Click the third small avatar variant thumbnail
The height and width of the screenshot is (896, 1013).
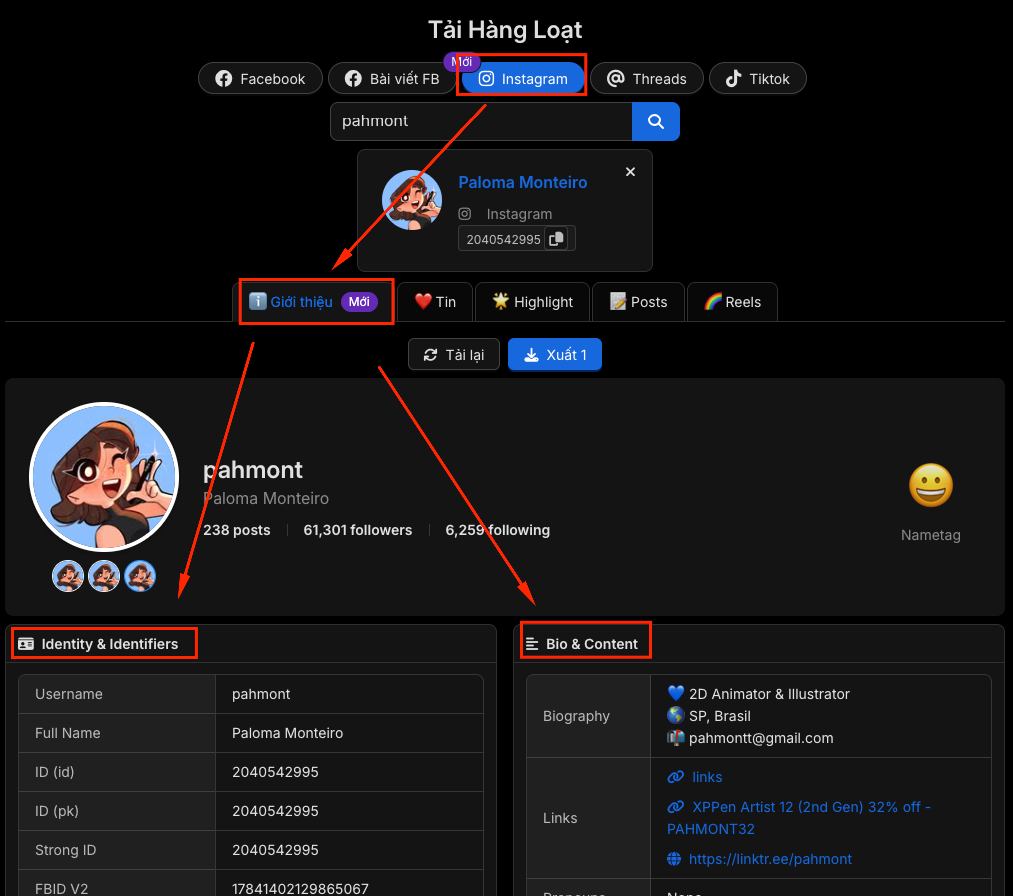[x=140, y=576]
